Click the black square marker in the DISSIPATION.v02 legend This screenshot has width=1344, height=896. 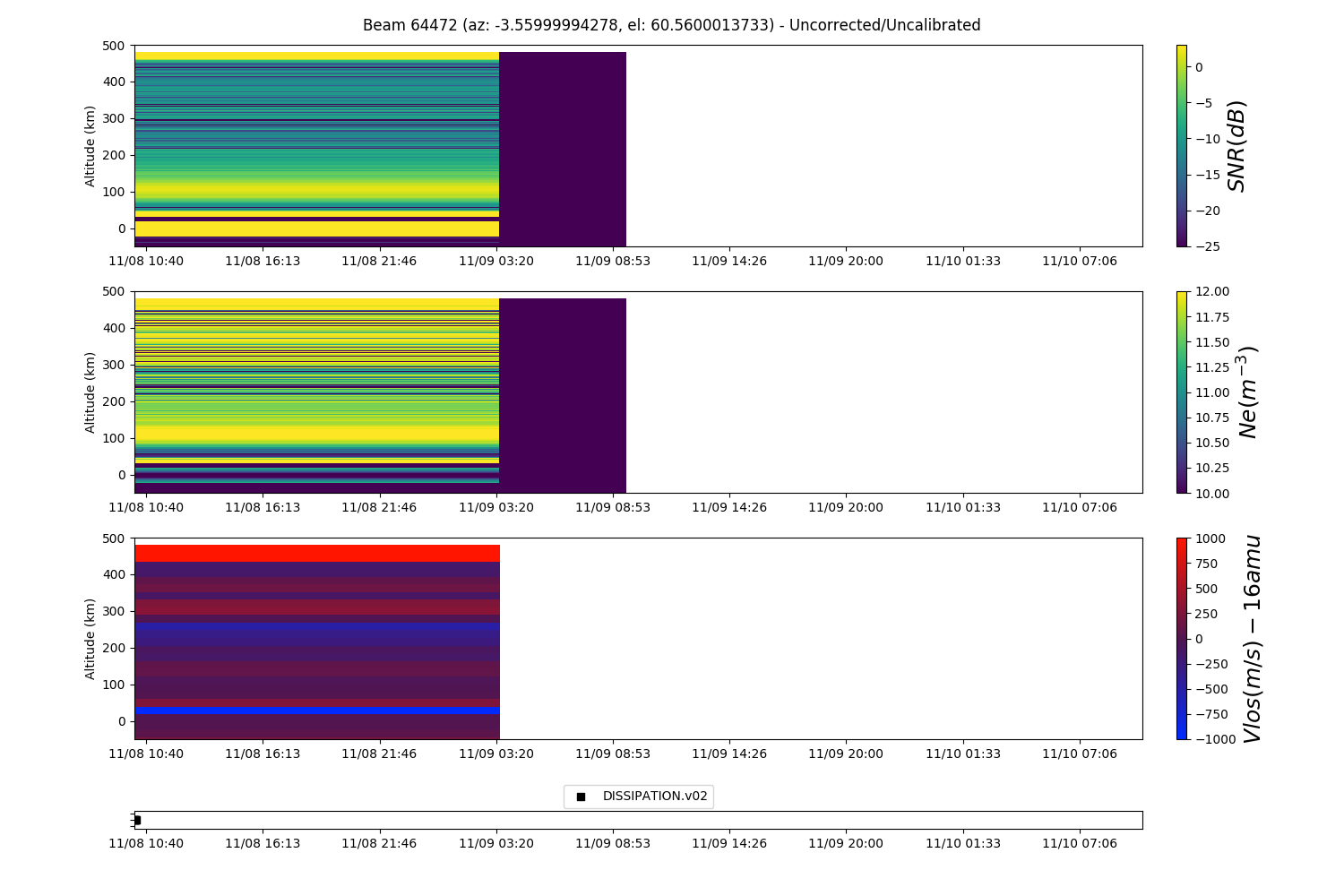581,797
